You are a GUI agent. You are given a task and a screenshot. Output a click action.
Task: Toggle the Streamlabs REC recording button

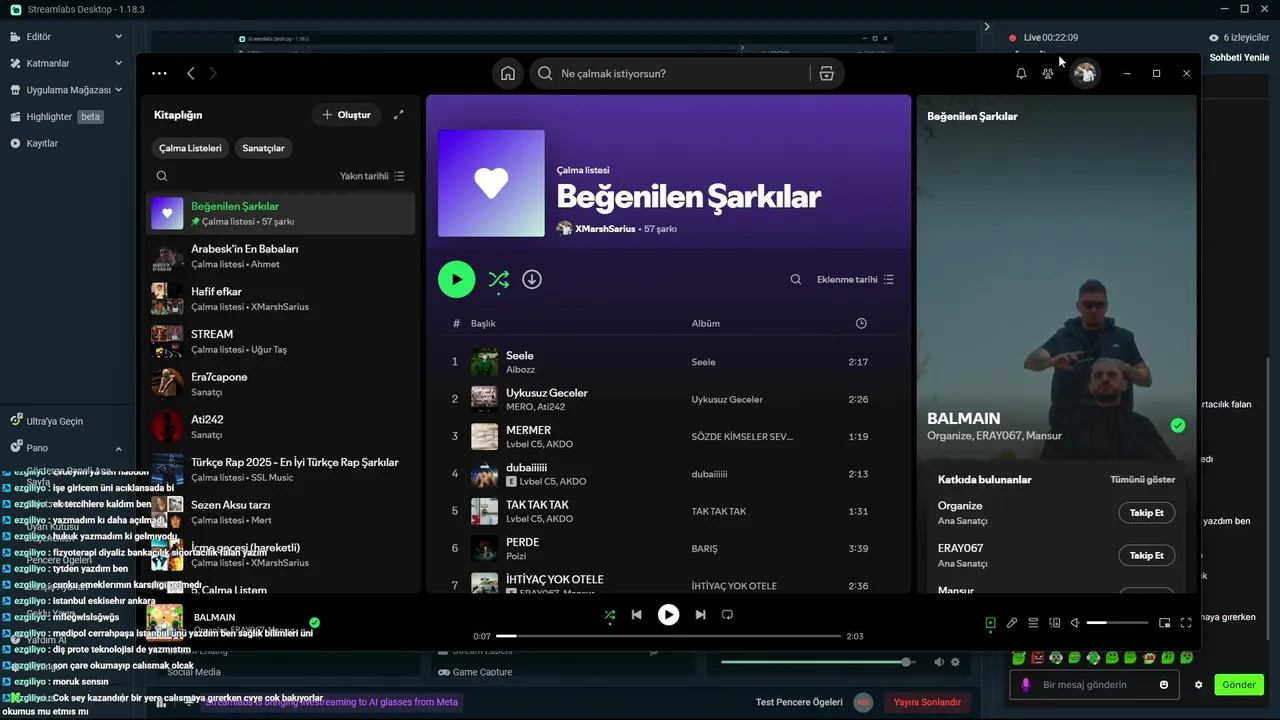(863, 702)
